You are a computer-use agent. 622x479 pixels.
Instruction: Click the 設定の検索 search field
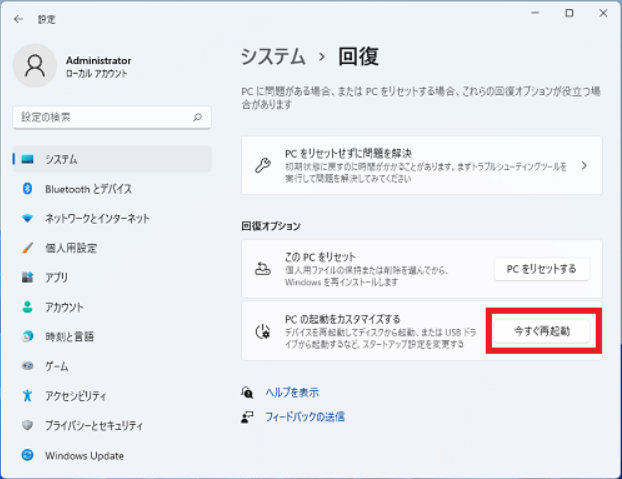(x=100, y=117)
